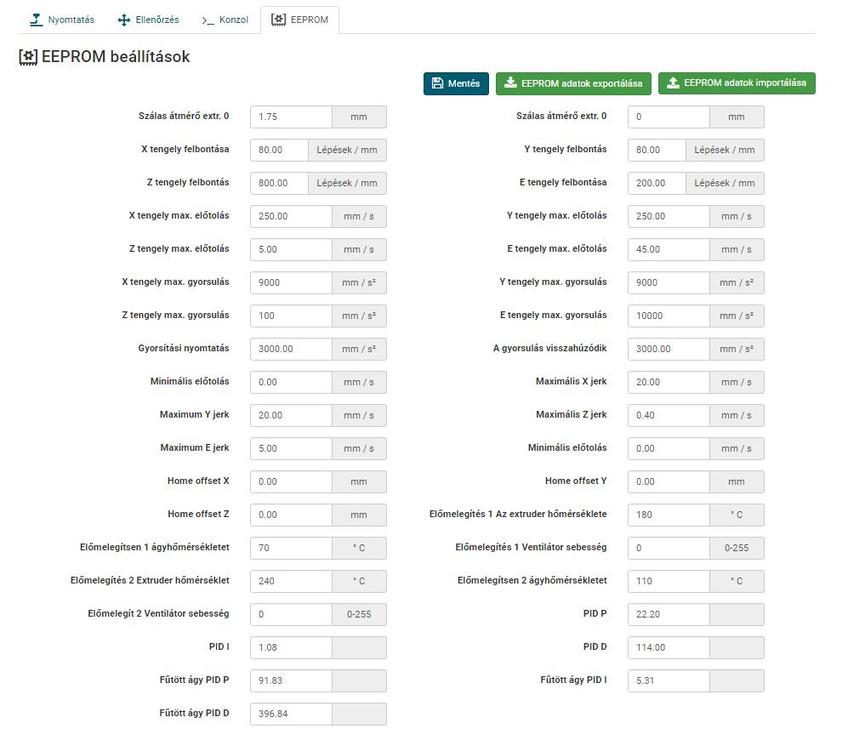Click the terminal icon on Konzol tab
This screenshot has width=848, height=740.
tap(207, 20)
